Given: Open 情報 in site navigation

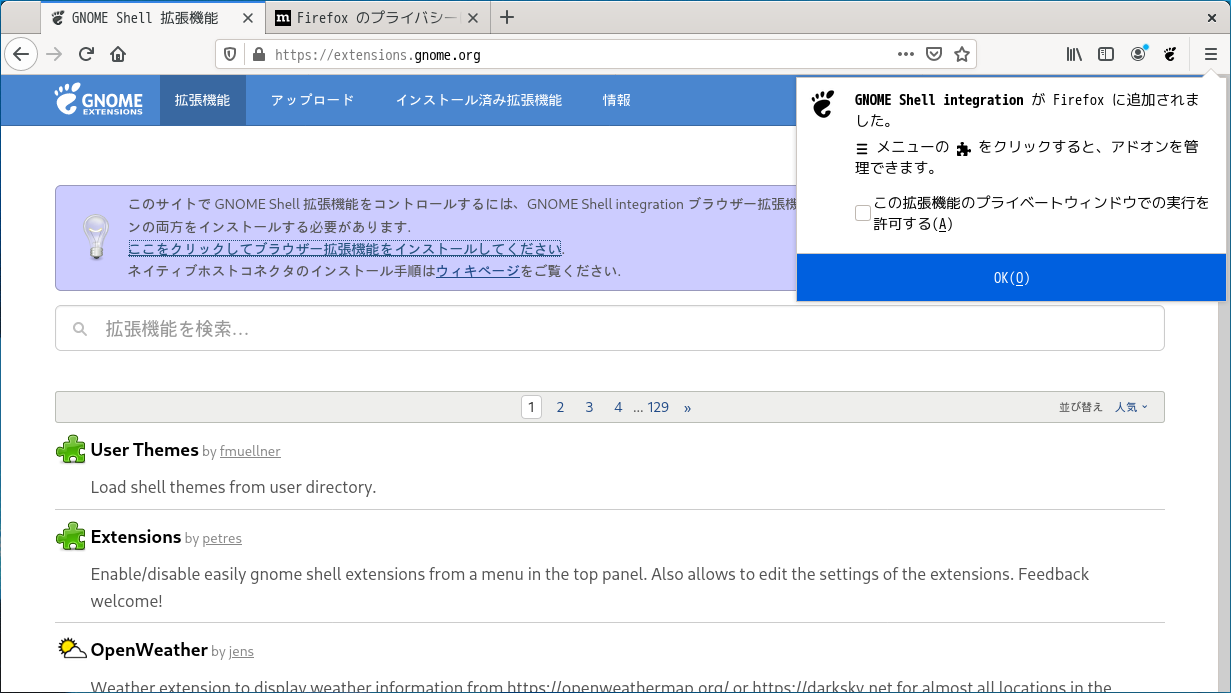Looking at the screenshot, I should (x=616, y=100).
